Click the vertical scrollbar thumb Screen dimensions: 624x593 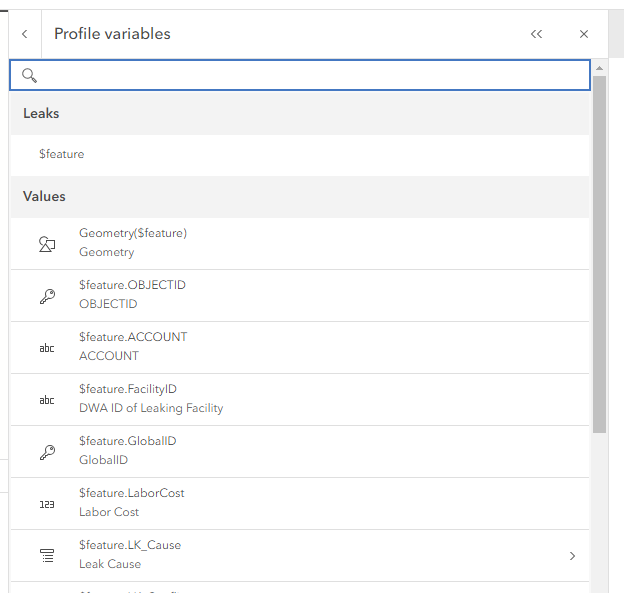coord(599,250)
